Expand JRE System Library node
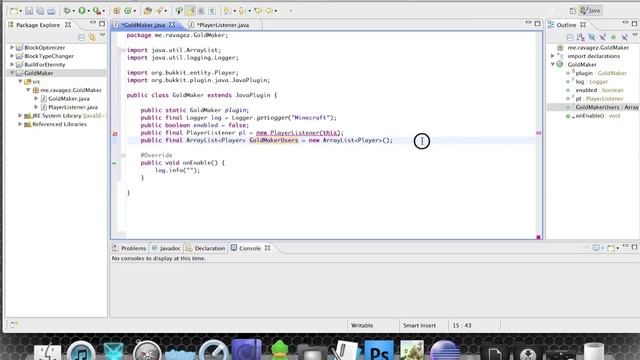This screenshot has height=360, width=640. click(x=20, y=116)
